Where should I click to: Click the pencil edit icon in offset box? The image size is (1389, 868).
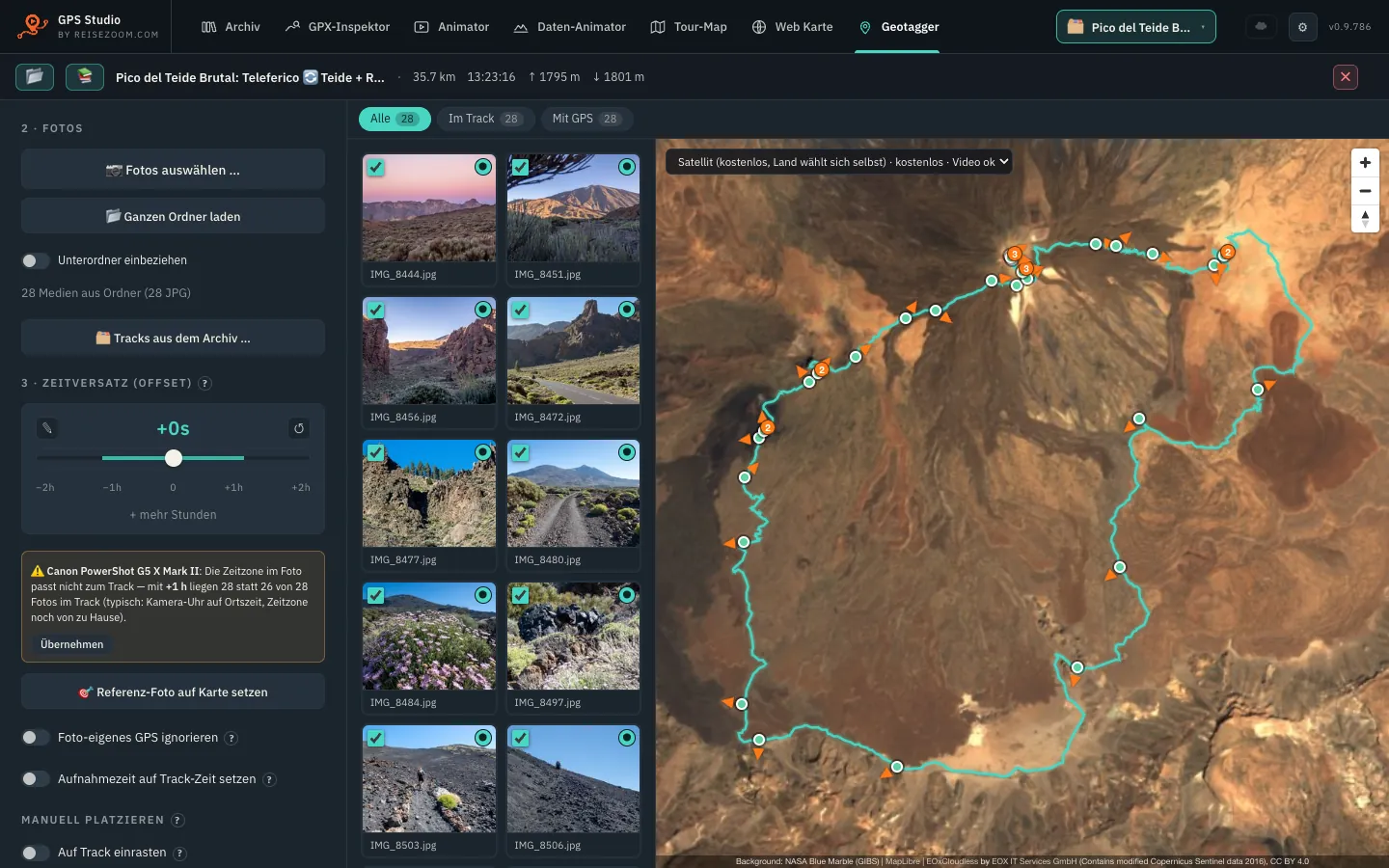47,428
